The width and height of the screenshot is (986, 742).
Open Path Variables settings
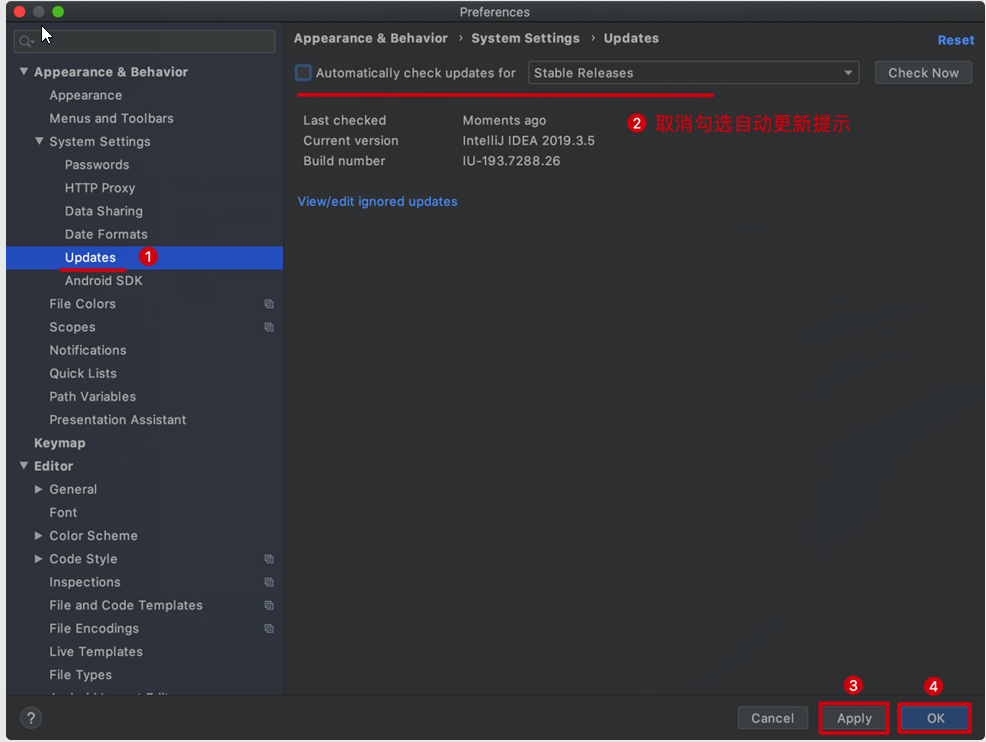pos(92,397)
